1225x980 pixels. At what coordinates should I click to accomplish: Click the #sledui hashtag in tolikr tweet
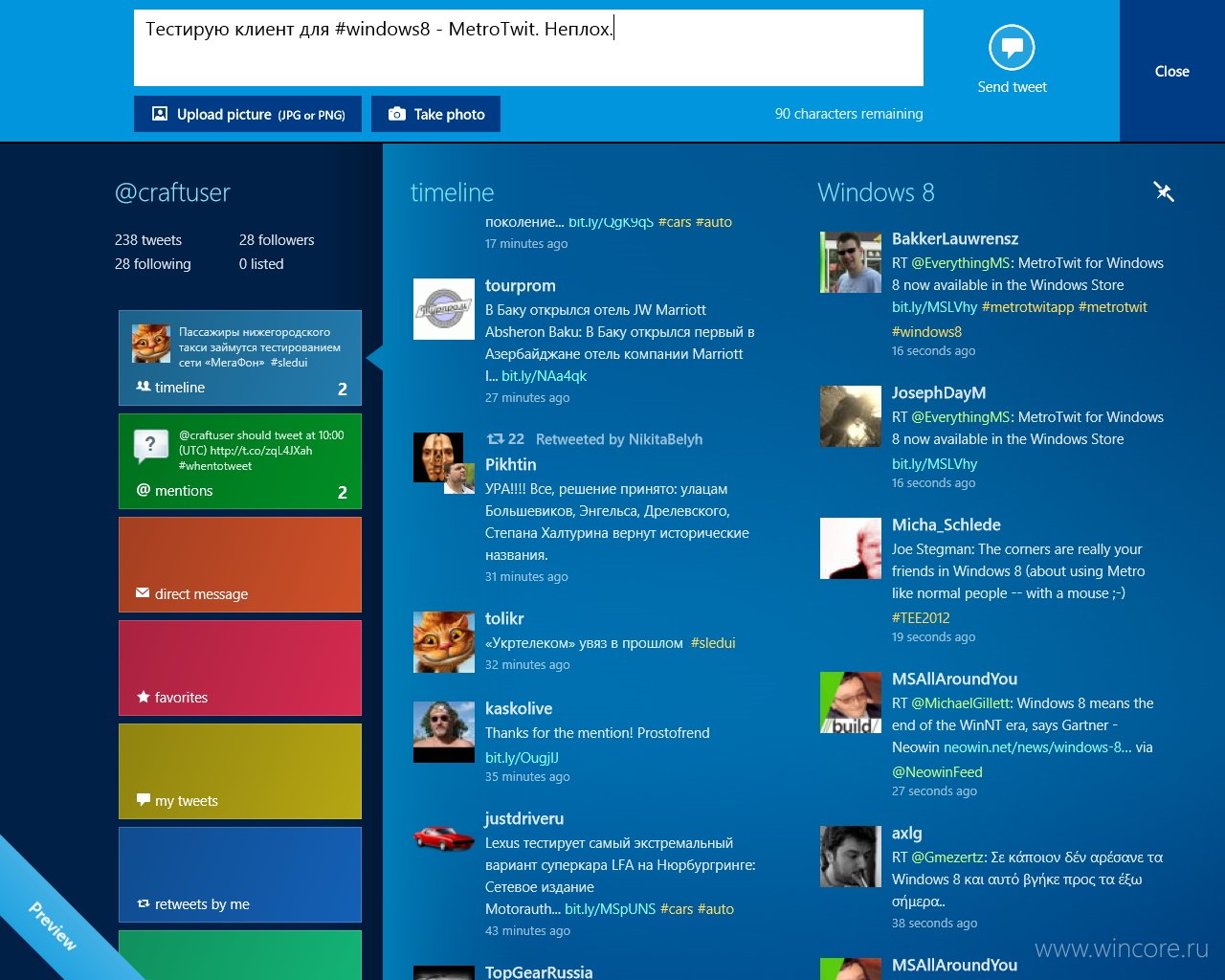tap(713, 643)
